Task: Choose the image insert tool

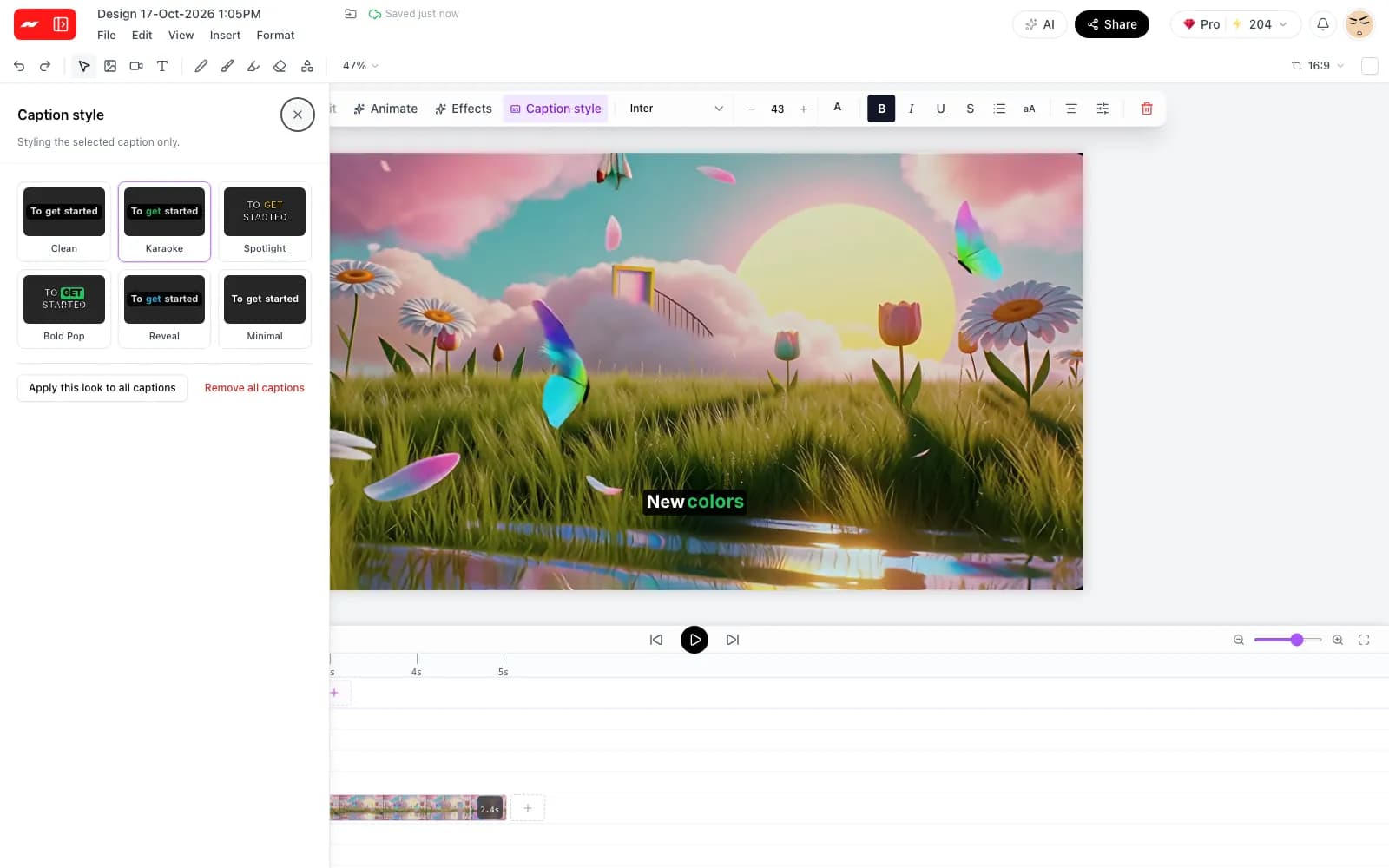Action: coord(110,66)
